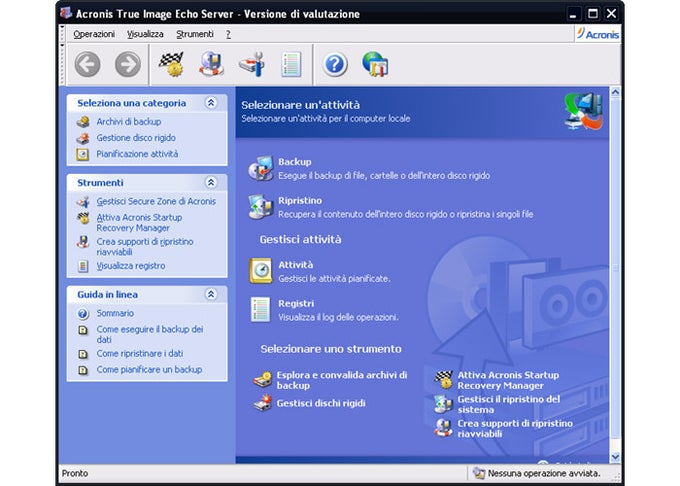Click Visualizza registro link

coord(131,266)
